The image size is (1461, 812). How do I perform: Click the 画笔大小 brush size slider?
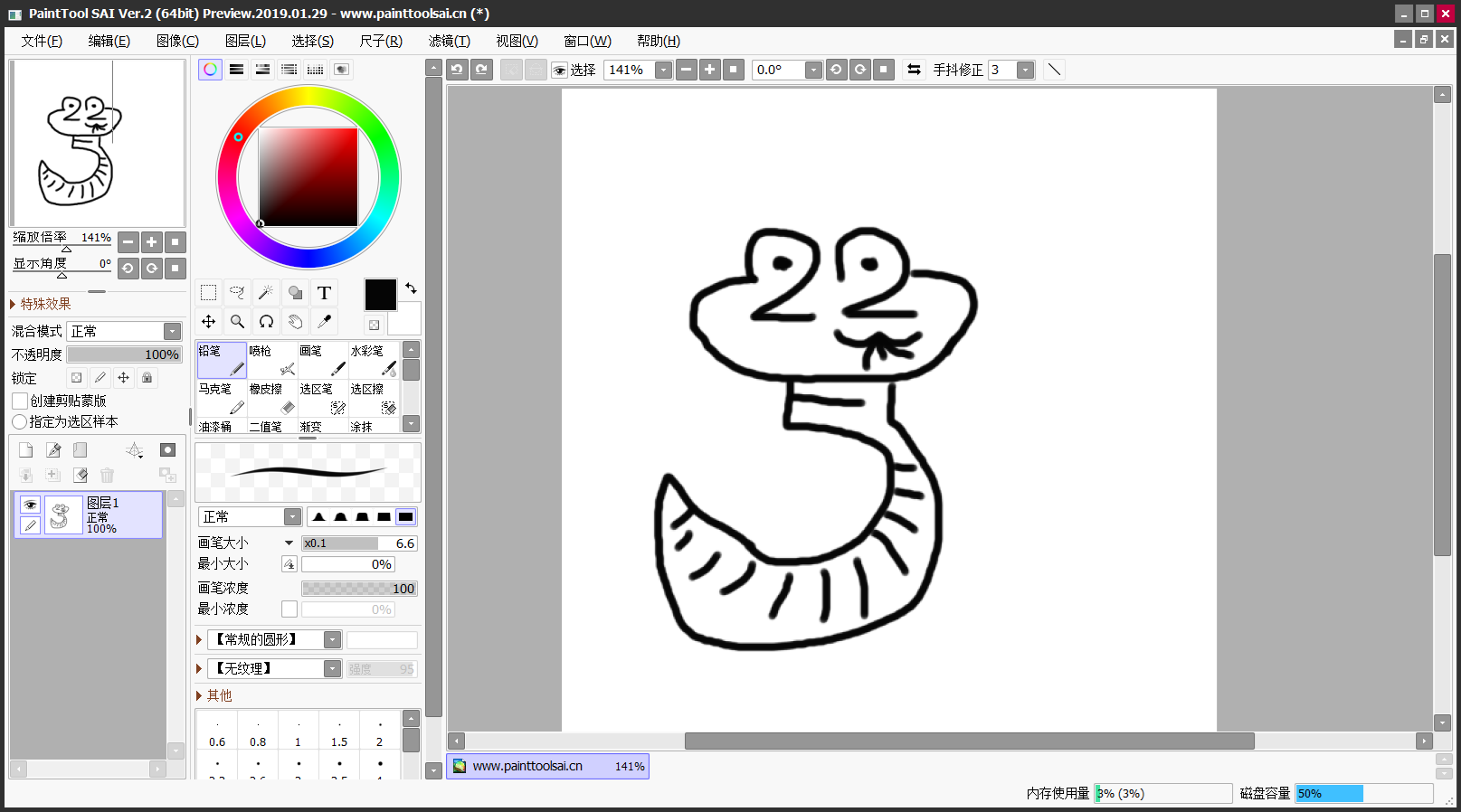pyautogui.click(x=359, y=543)
